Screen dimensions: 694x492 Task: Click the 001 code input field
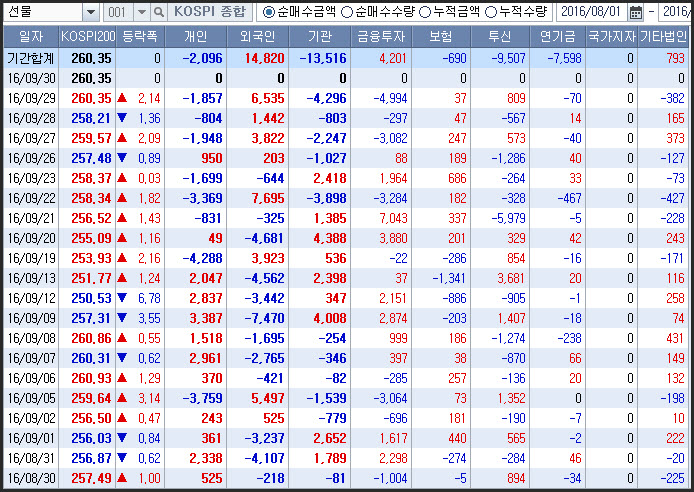(x=118, y=12)
